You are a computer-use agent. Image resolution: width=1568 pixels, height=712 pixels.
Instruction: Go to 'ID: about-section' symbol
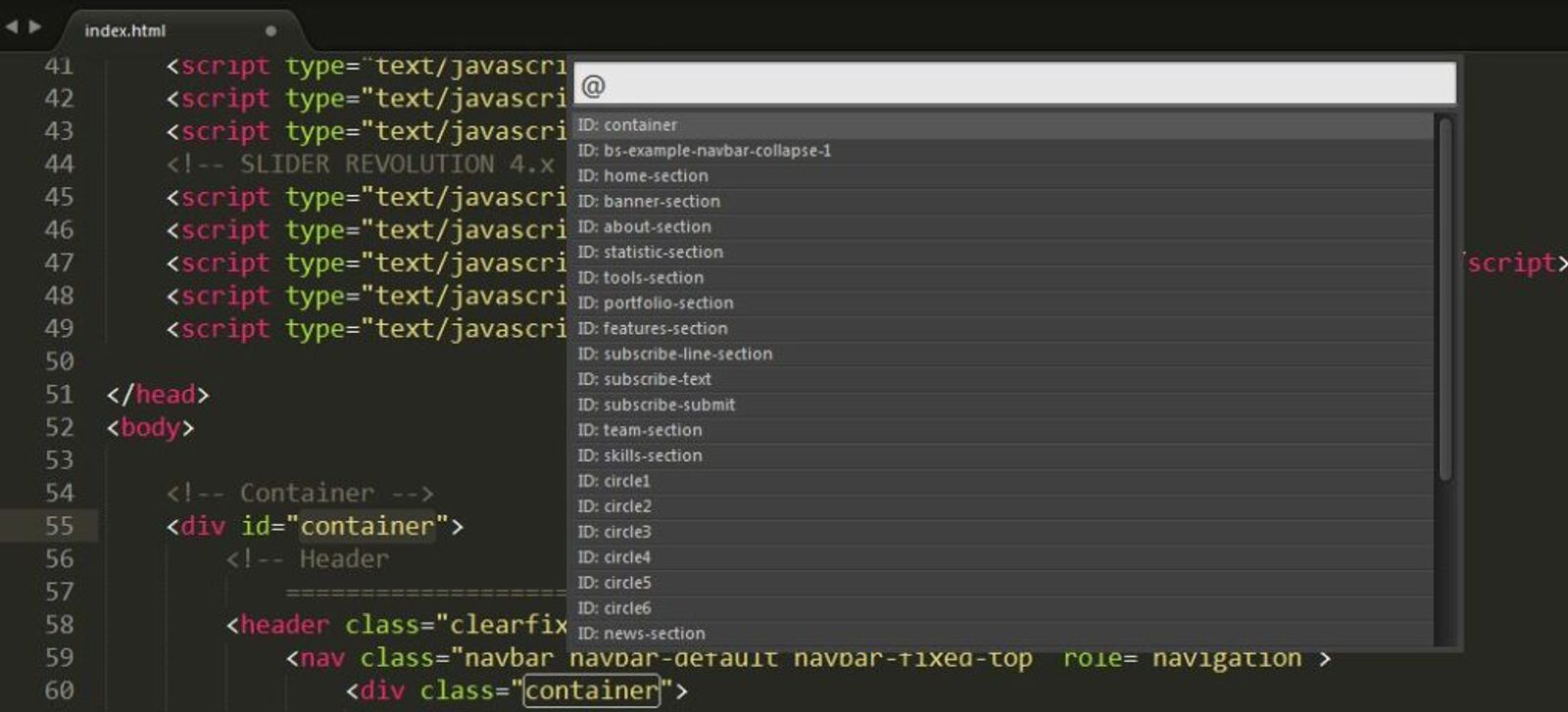point(1003,227)
